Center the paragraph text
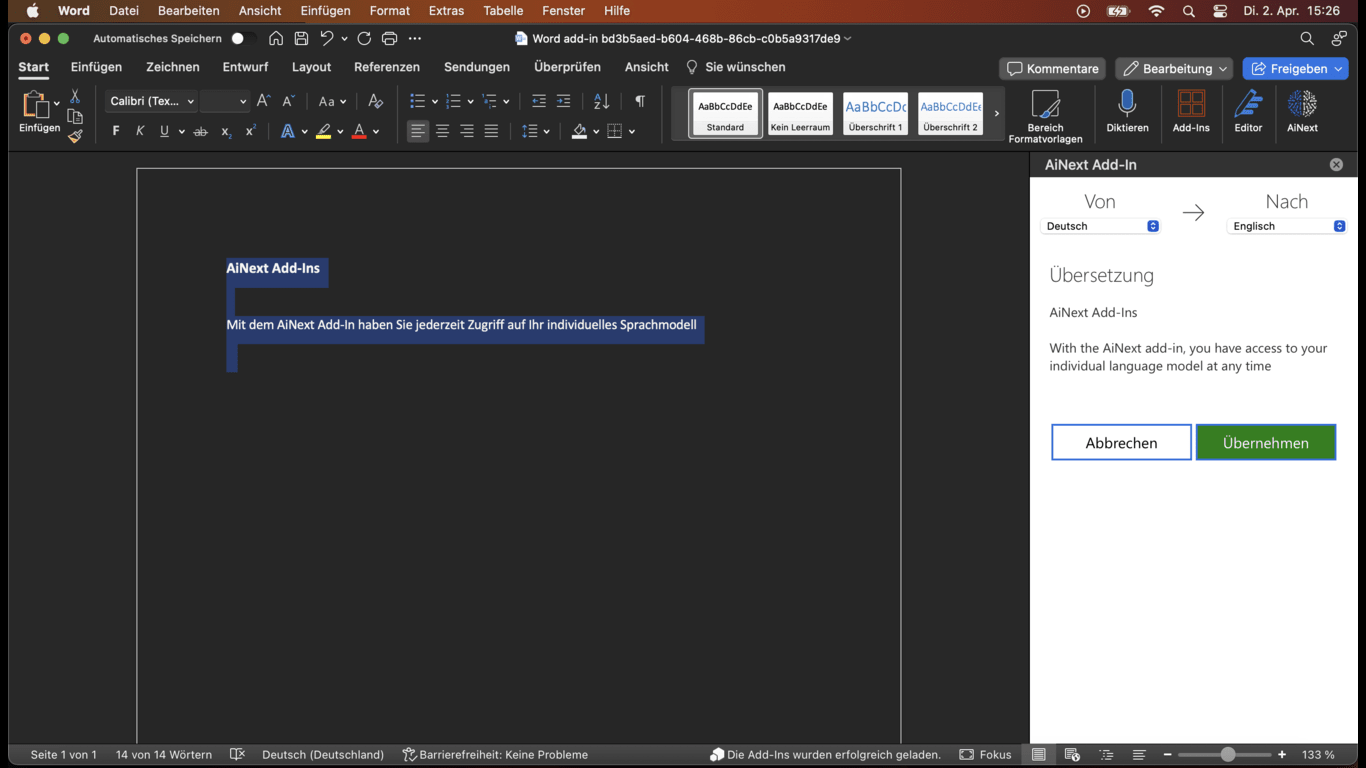Image resolution: width=1366 pixels, height=768 pixels. pyautogui.click(x=442, y=131)
